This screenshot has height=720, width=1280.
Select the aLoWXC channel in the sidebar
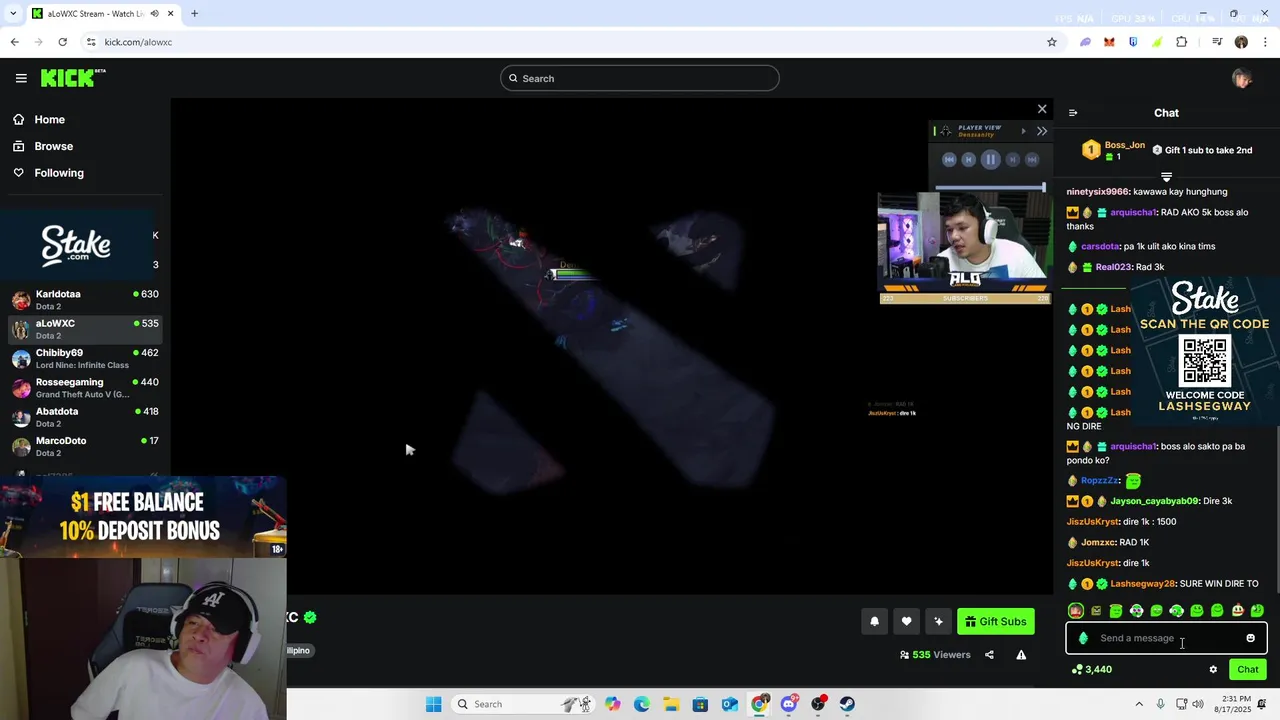pyautogui.click(x=85, y=328)
